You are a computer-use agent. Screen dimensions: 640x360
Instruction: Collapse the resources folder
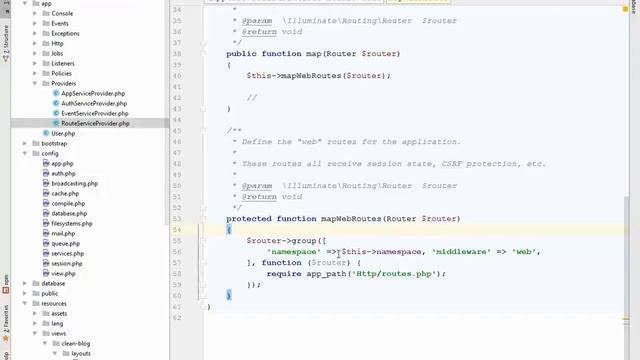pos(25,303)
